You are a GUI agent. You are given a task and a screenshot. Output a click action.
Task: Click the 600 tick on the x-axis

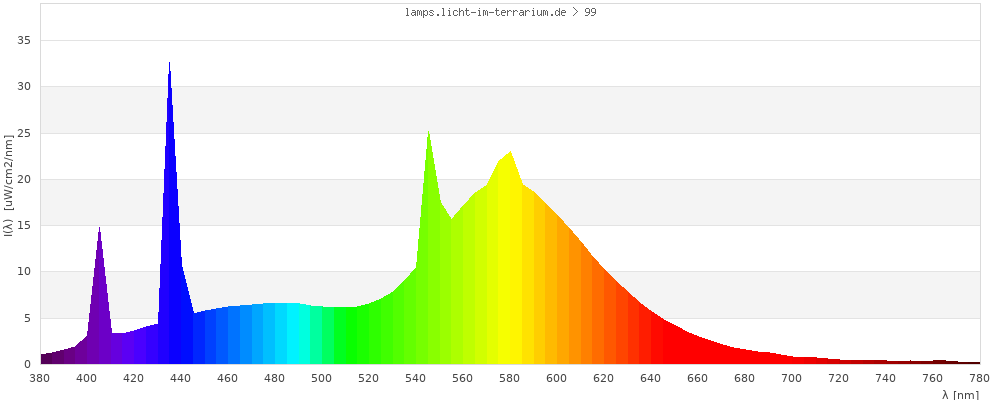557,378
